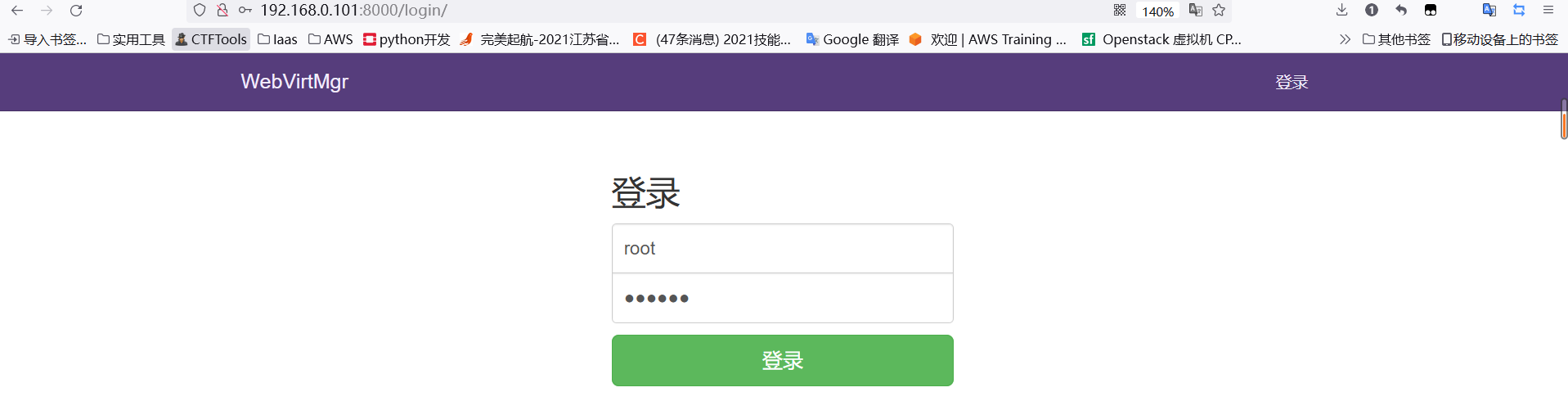Image resolution: width=1568 pixels, height=419 pixels.
Task: Open the browser hamburger menu
Action: point(1548,11)
